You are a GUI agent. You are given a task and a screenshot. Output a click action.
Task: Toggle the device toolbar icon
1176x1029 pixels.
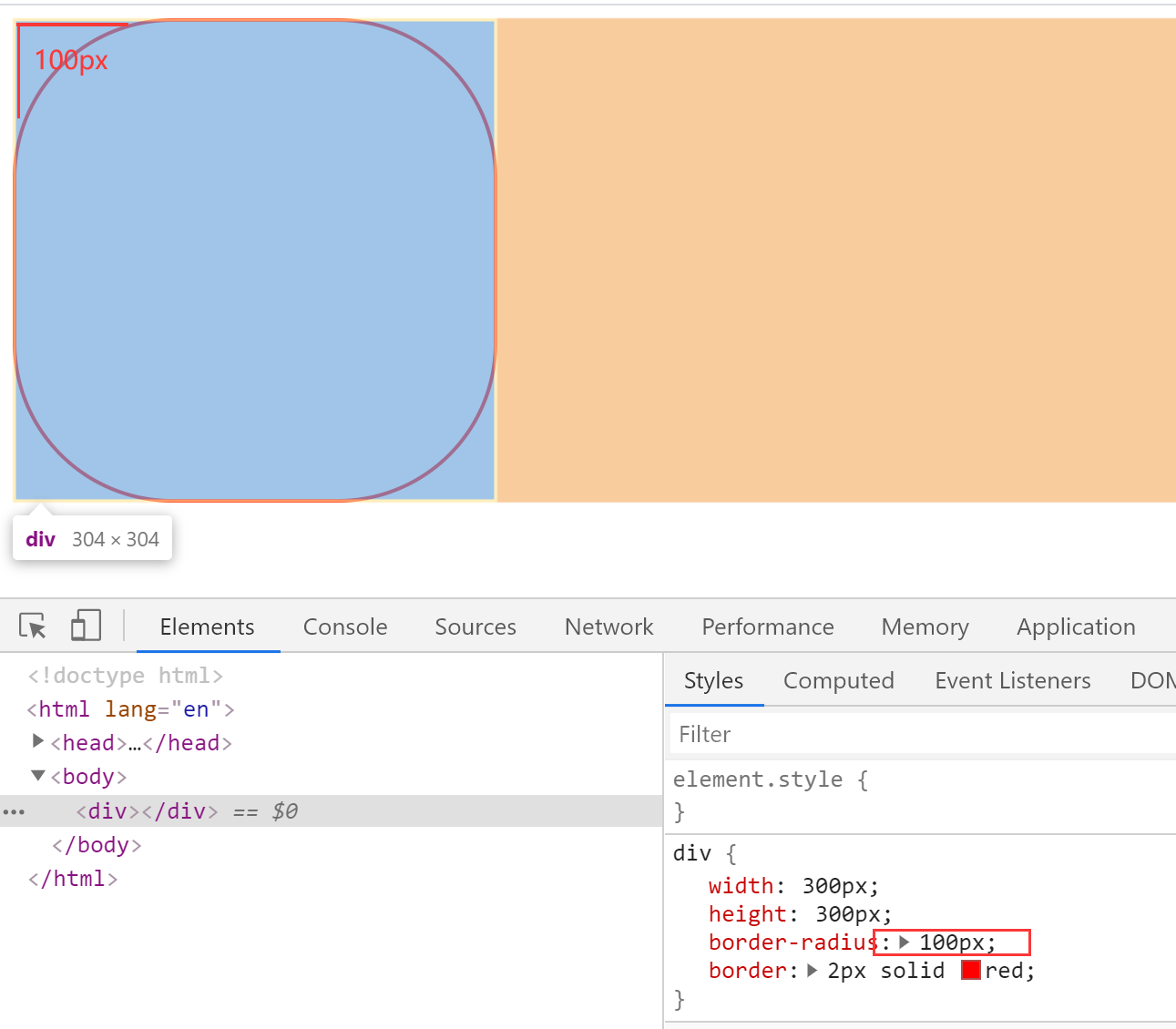point(86,627)
